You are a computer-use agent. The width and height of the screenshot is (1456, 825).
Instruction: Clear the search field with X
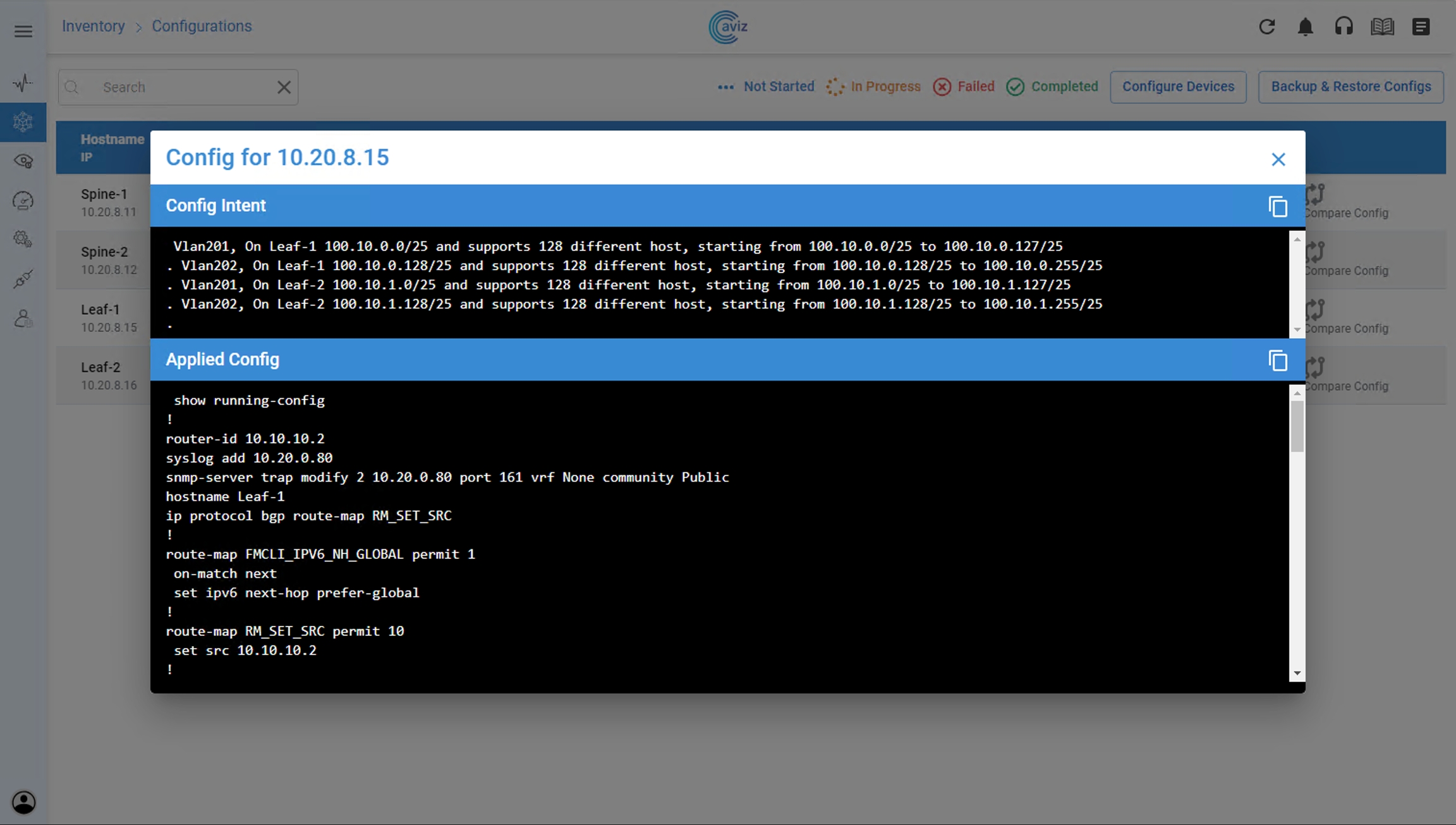click(x=284, y=87)
